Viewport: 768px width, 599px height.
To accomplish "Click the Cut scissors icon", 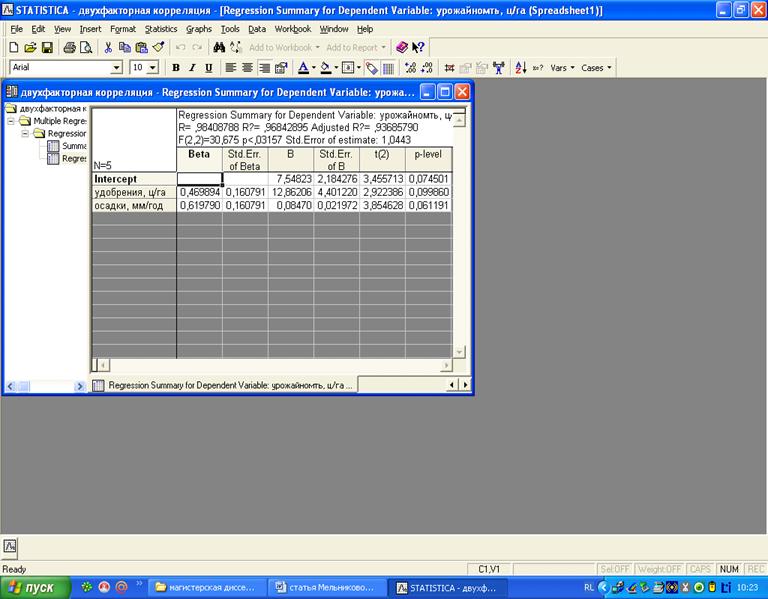I will pos(109,47).
